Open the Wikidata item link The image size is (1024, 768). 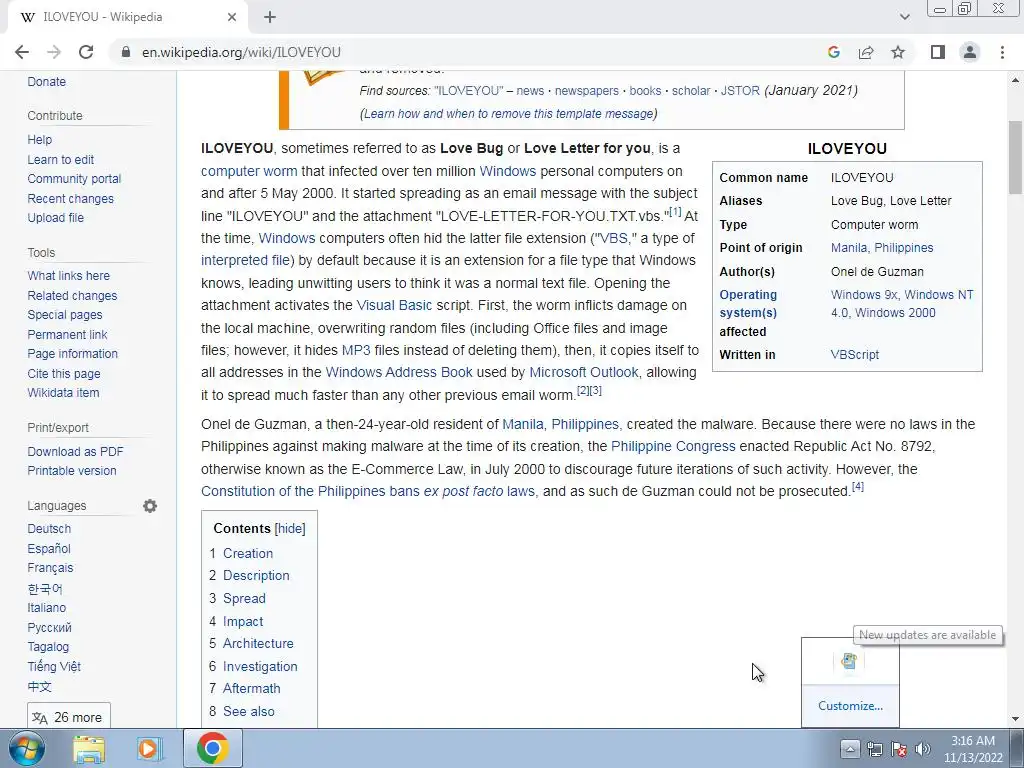click(x=63, y=392)
